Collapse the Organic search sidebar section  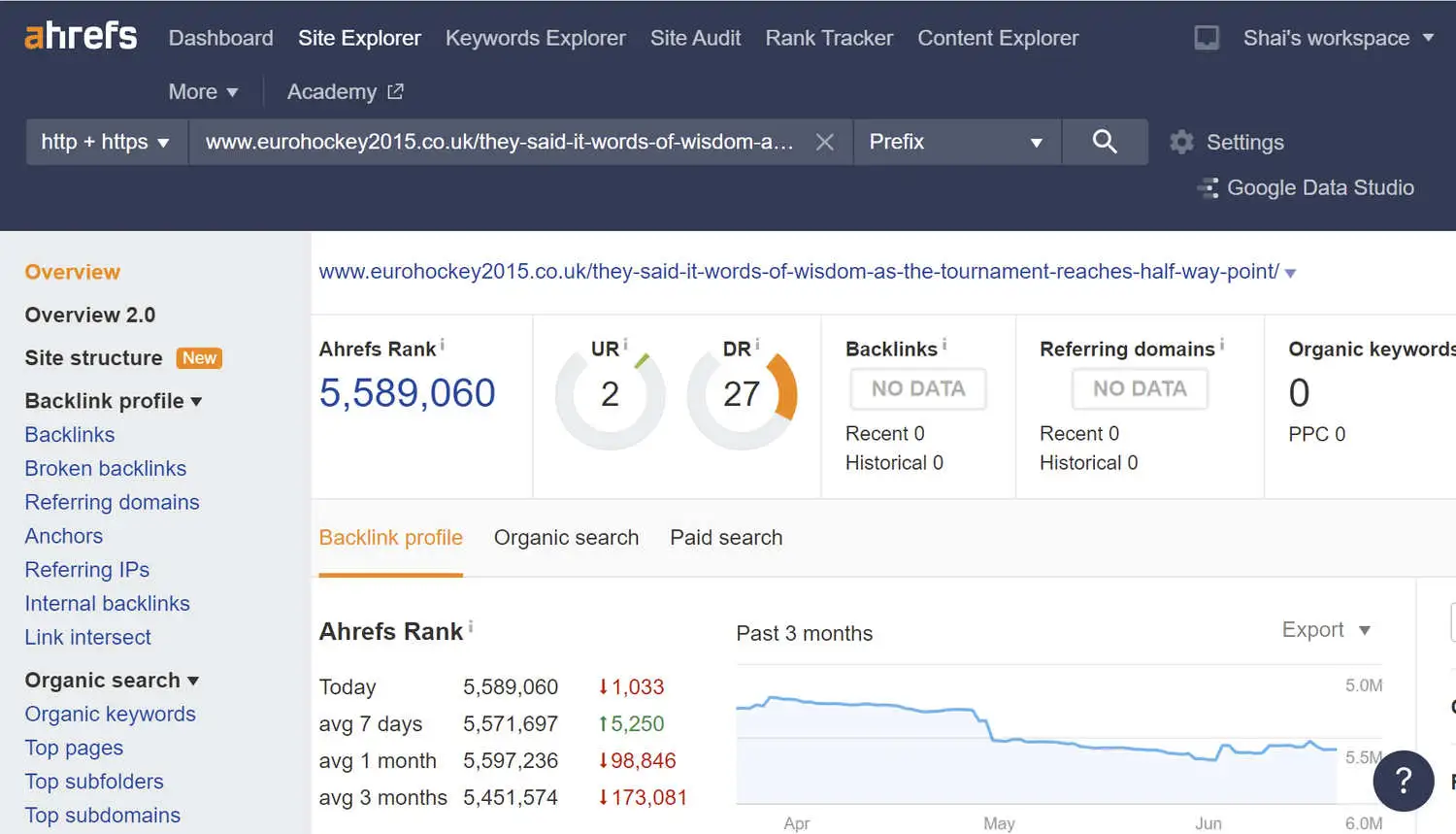112,680
